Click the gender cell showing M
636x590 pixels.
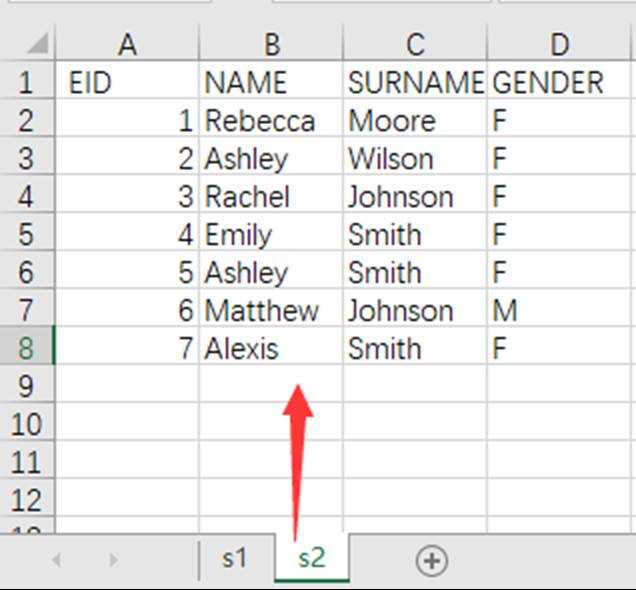pos(559,309)
